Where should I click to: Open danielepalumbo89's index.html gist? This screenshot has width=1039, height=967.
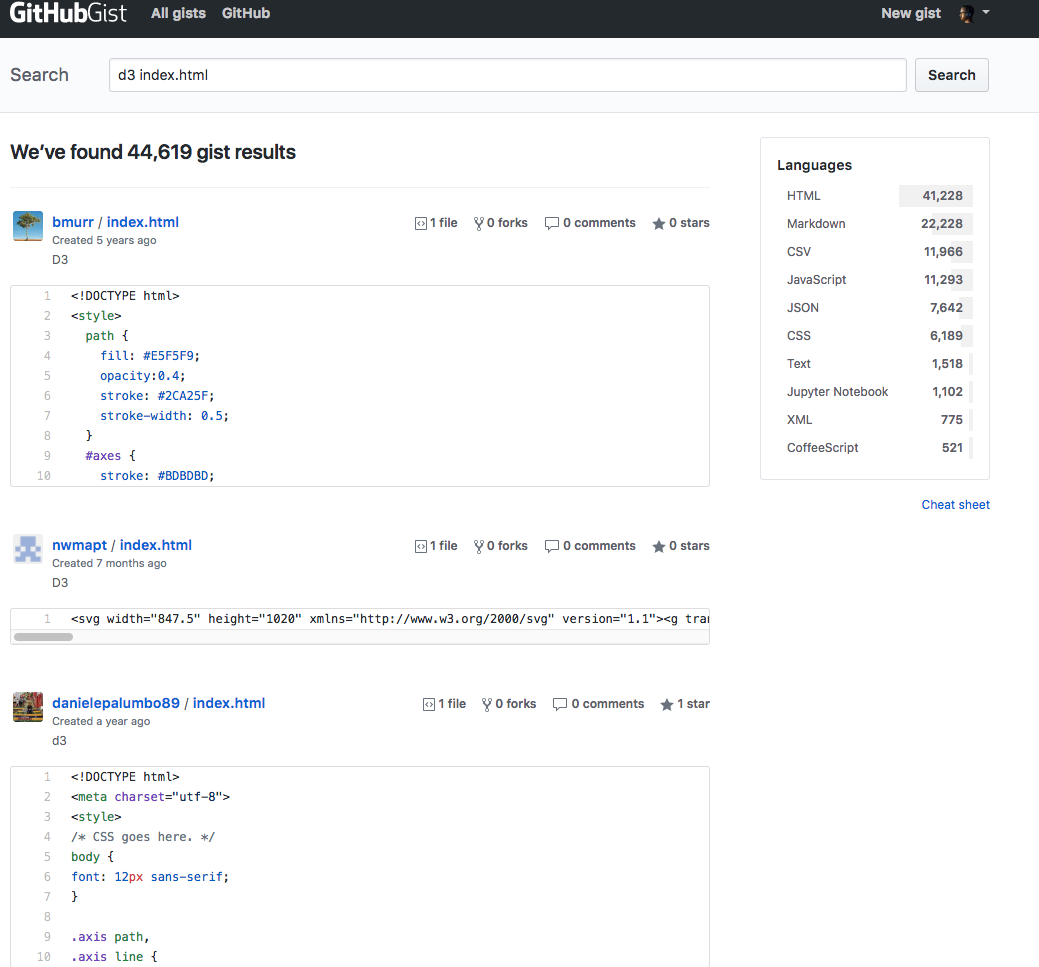tap(229, 703)
